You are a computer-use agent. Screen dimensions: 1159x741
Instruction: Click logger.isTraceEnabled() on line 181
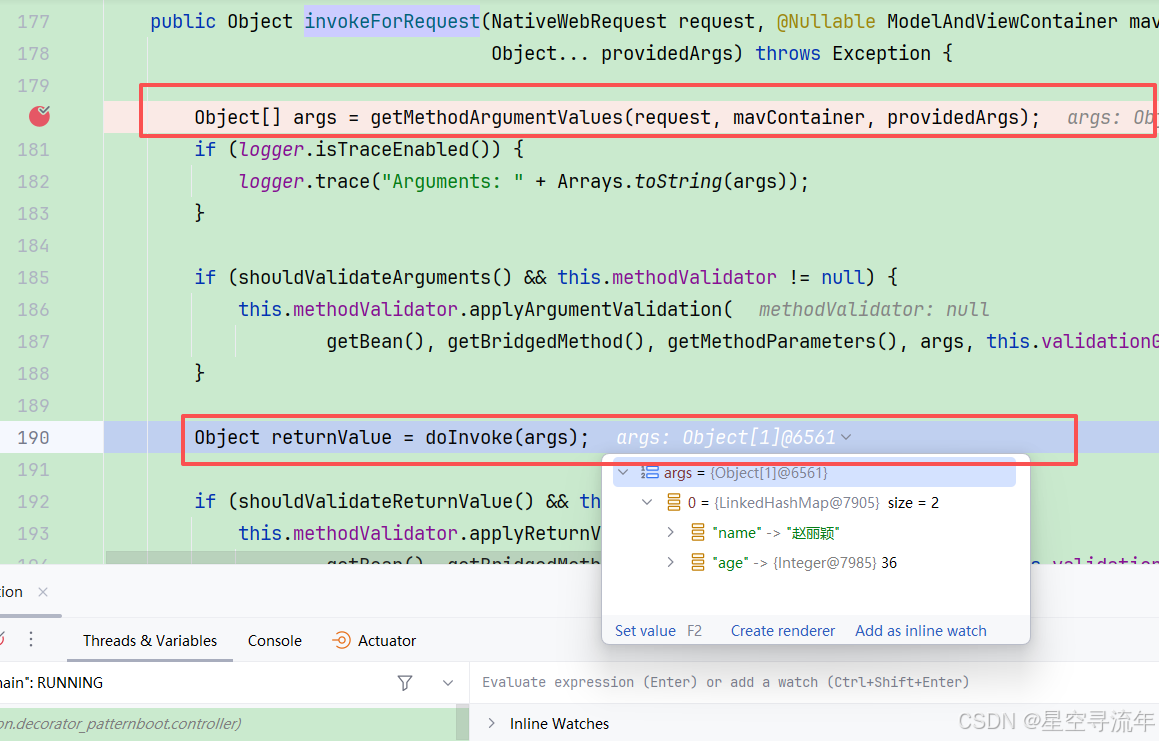(370, 149)
